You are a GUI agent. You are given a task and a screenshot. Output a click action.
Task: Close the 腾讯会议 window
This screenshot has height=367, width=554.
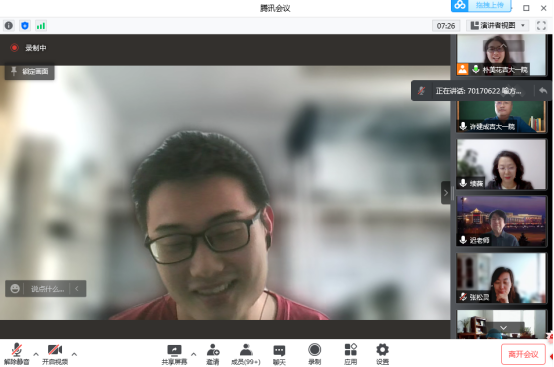tap(543, 8)
